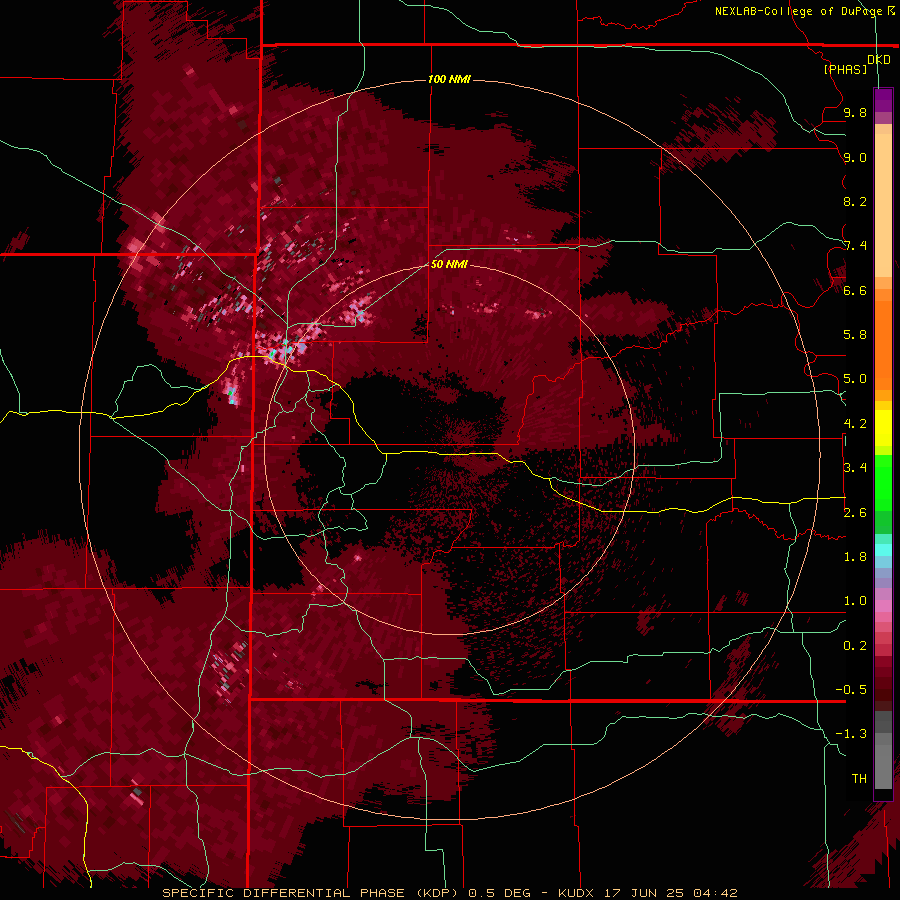Click the Specific Differential Phase KUDX caption

(x=449, y=893)
